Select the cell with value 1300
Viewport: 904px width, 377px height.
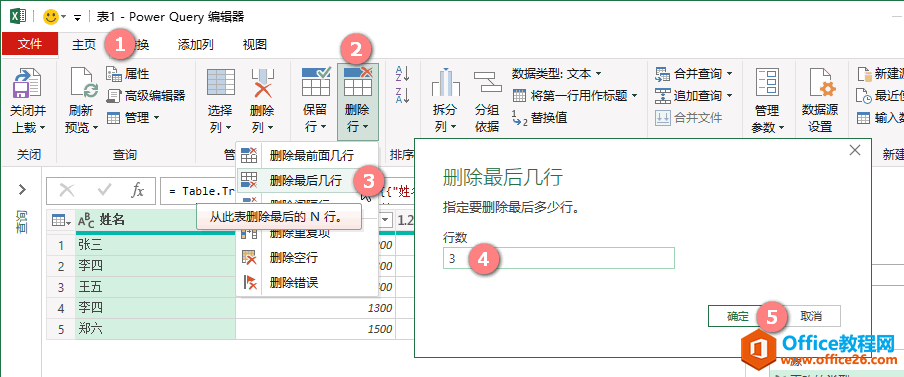click(316, 308)
